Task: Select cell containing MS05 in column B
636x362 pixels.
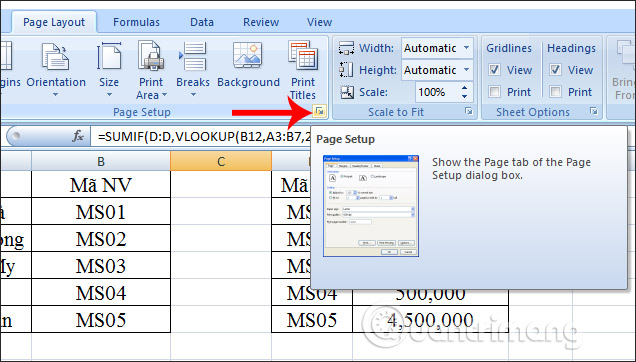Action: [x=101, y=319]
